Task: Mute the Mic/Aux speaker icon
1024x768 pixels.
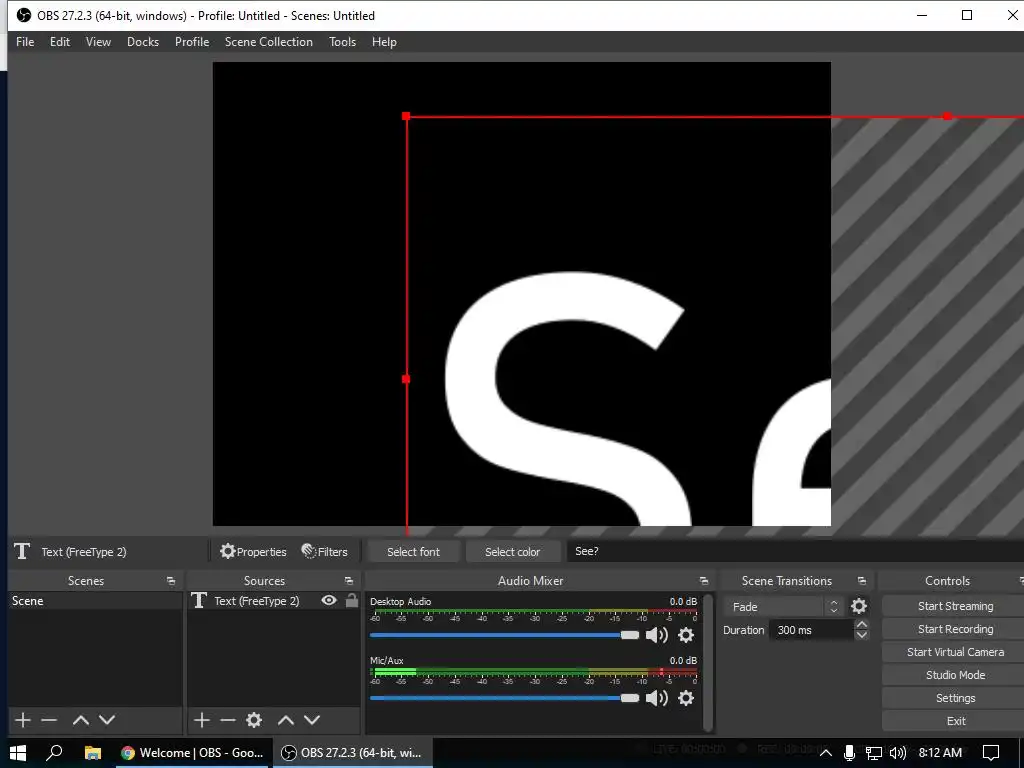Action: 656,698
